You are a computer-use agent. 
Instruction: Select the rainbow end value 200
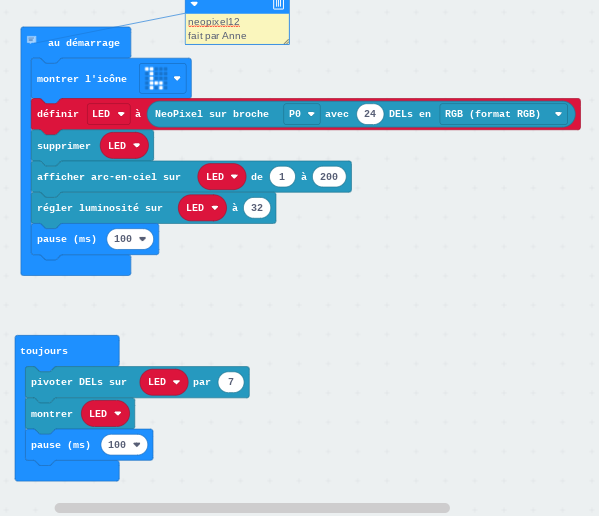[x=329, y=177]
